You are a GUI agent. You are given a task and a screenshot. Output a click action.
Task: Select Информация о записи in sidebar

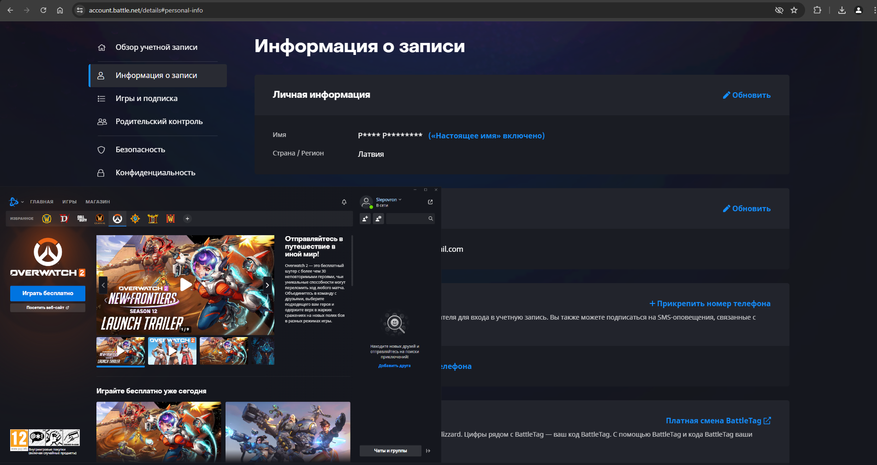(157, 76)
